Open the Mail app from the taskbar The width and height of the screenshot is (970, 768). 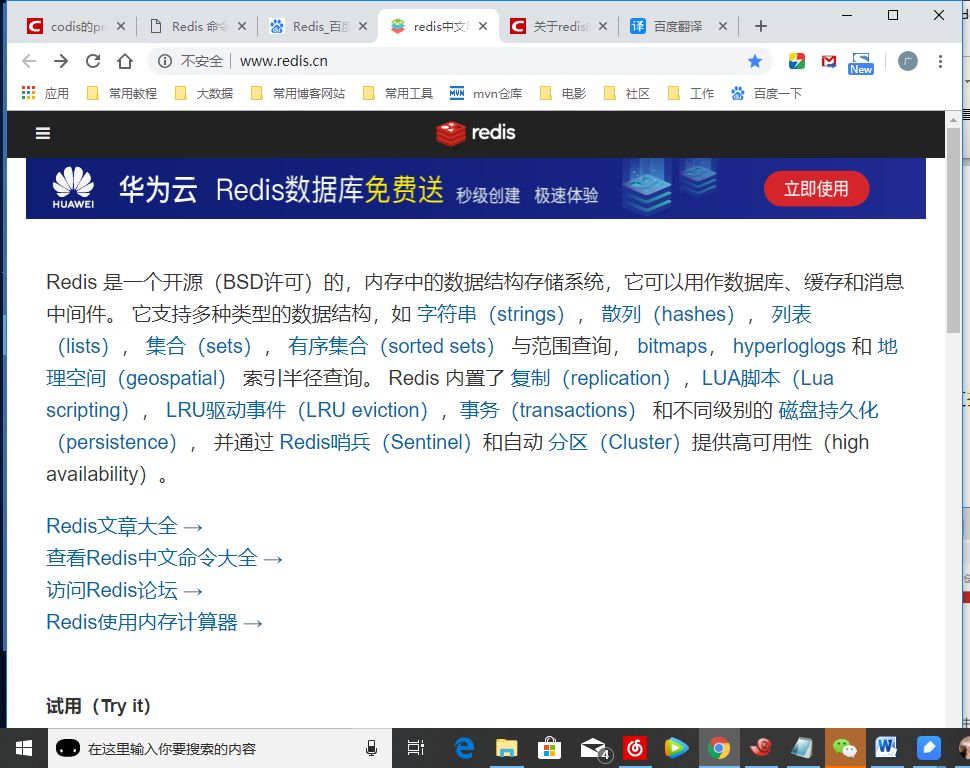tap(595, 749)
